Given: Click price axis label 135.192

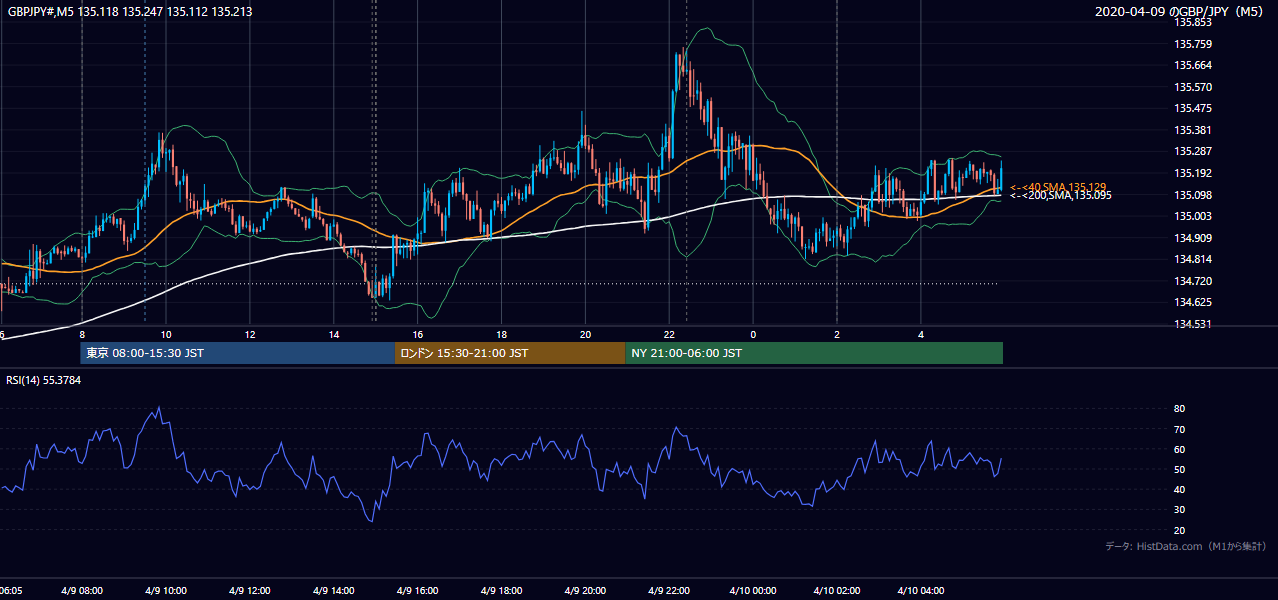Looking at the screenshot, I should coord(1193,173).
